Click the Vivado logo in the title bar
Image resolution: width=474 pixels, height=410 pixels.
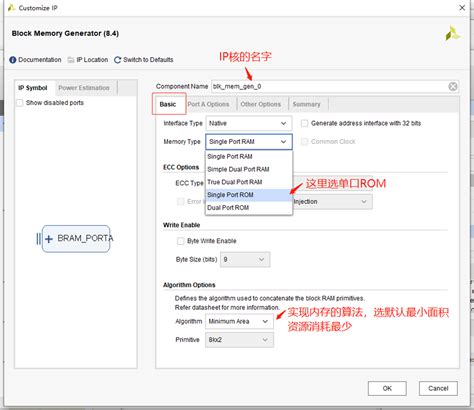pos(11,8)
